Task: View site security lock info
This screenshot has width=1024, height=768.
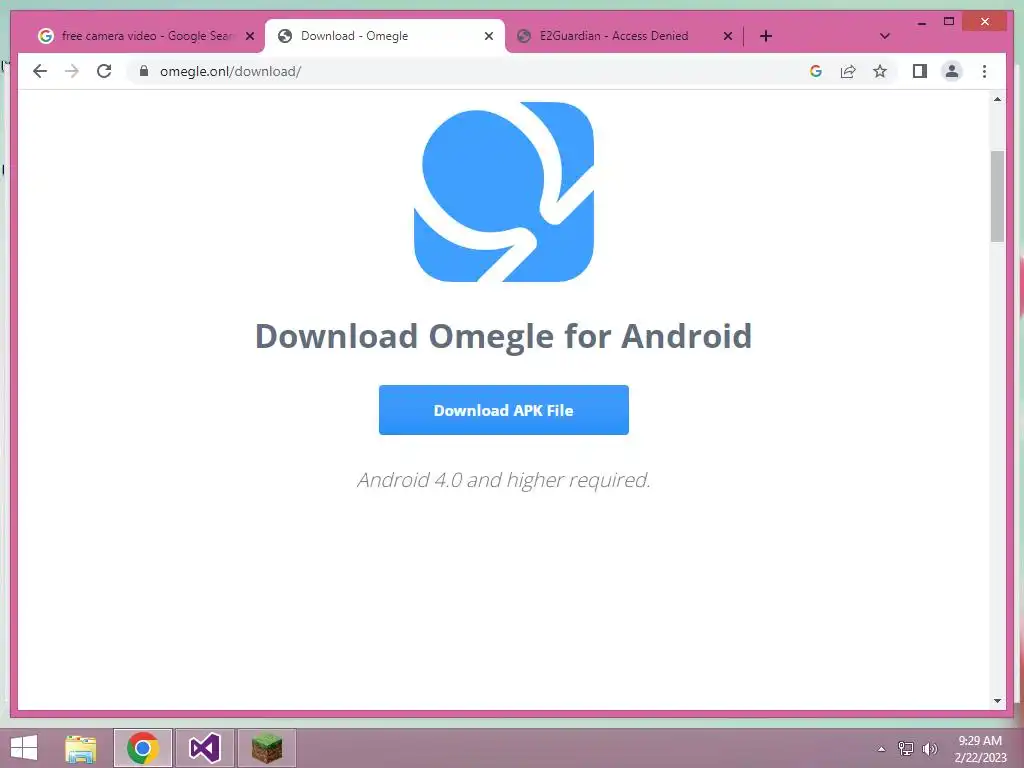Action: (x=144, y=71)
